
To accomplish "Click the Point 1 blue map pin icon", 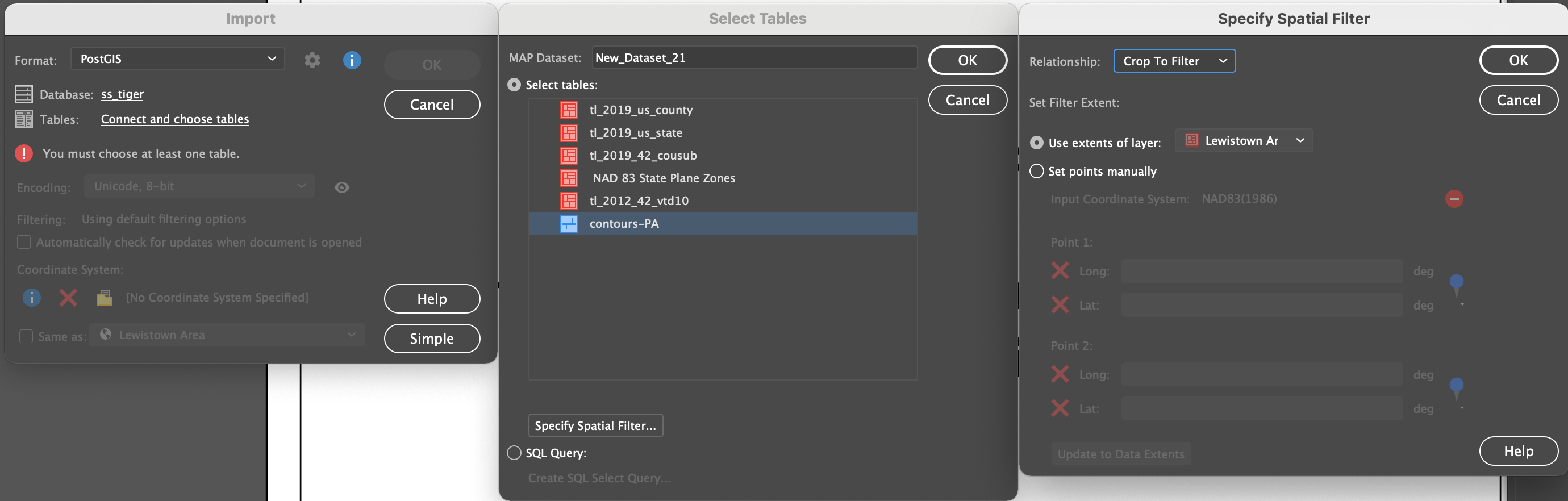I will tap(1457, 287).
